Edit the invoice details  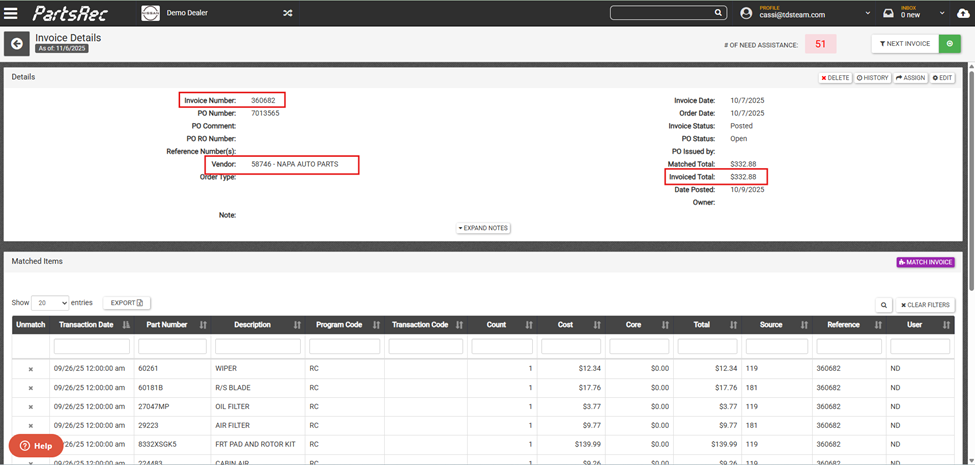[942, 78]
